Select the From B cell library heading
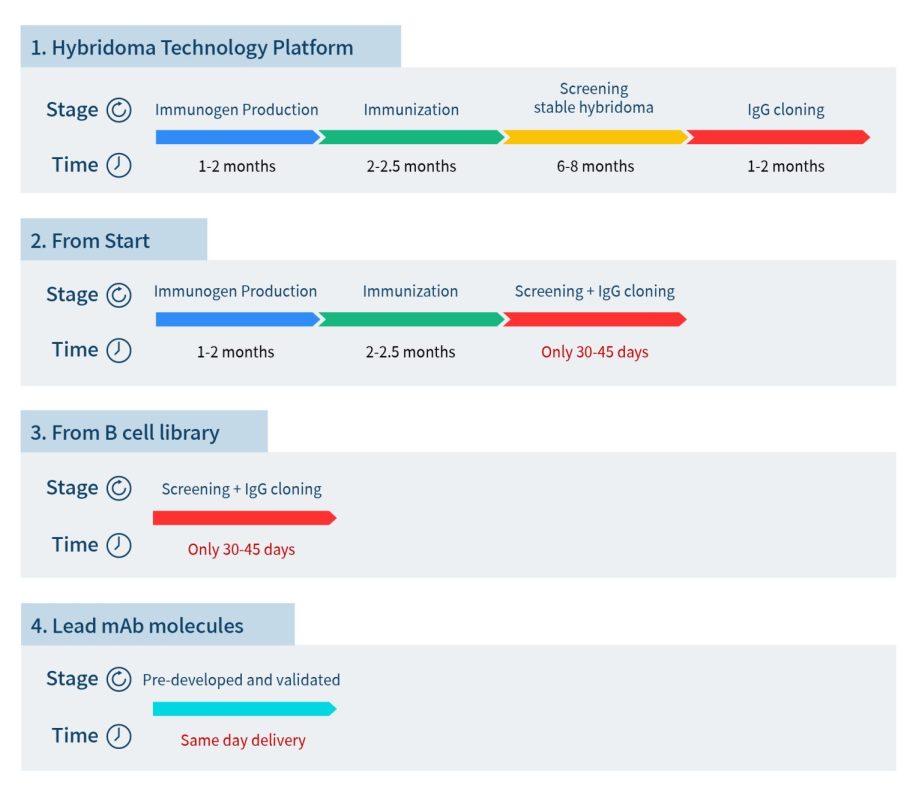This screenshot has height=800, width=922. pyautogui.click(x=125, y=433)
